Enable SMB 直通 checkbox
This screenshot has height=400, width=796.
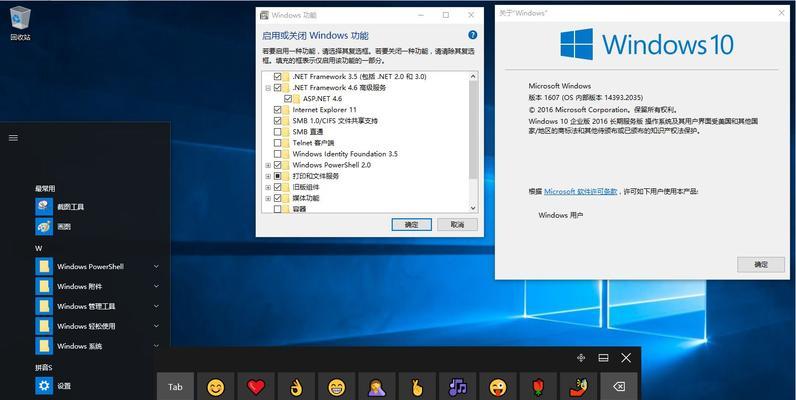tap(277, 132)
